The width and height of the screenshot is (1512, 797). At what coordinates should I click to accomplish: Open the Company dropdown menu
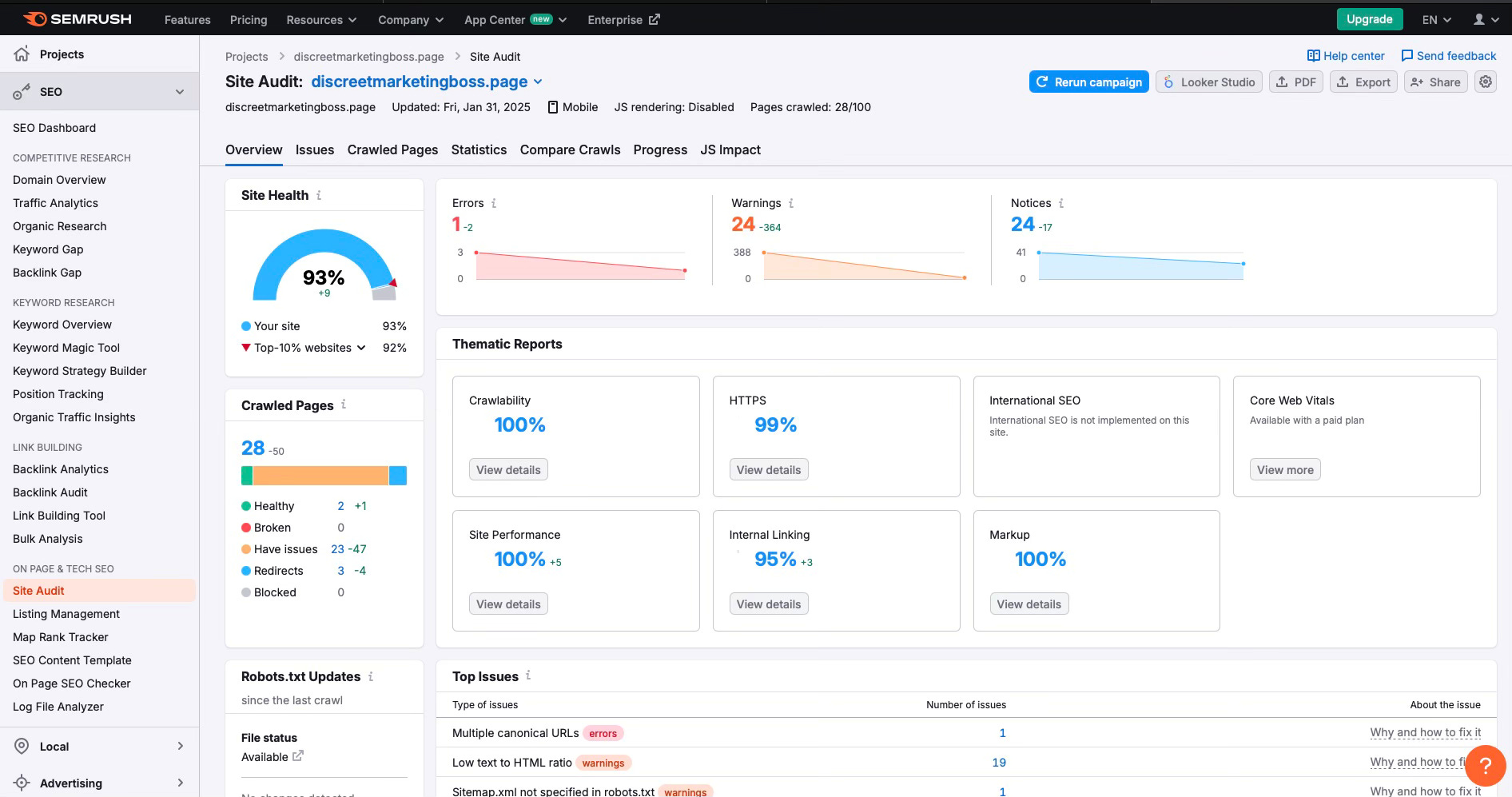click(x=411, y=19)
